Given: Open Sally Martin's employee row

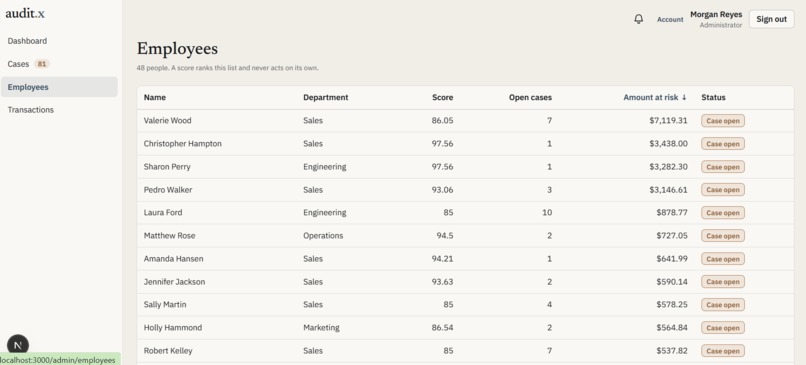Looking at the screenshot, I should click(x=465, y=304).
